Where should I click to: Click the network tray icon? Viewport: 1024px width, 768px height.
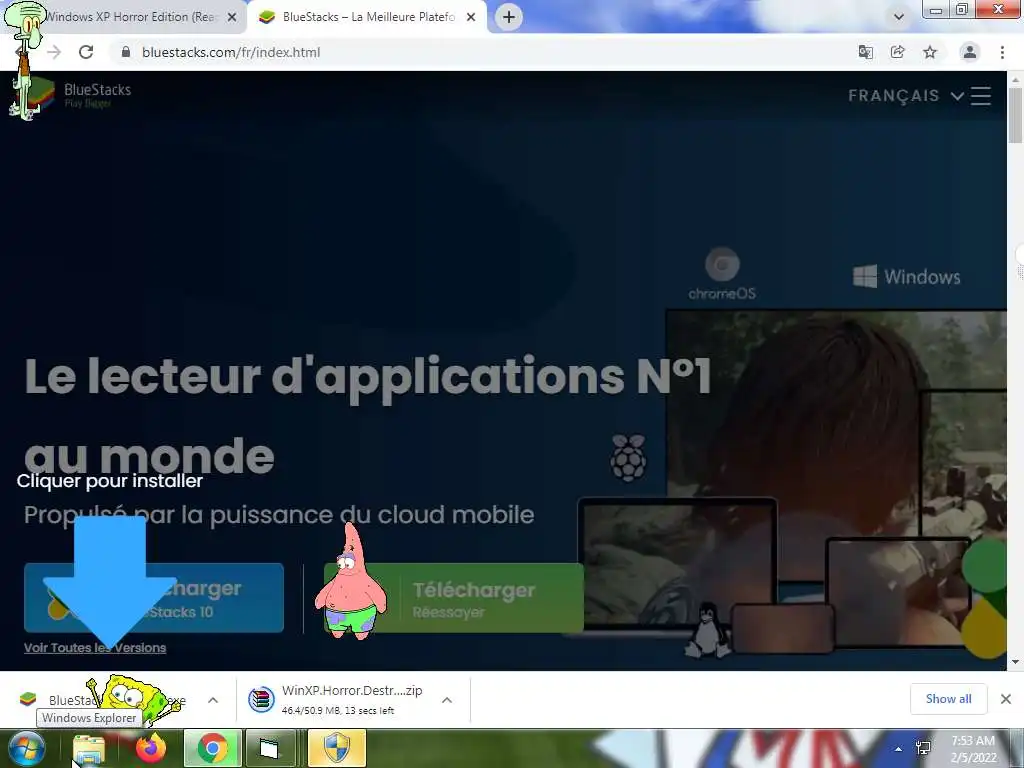click(x=923, y=749)
